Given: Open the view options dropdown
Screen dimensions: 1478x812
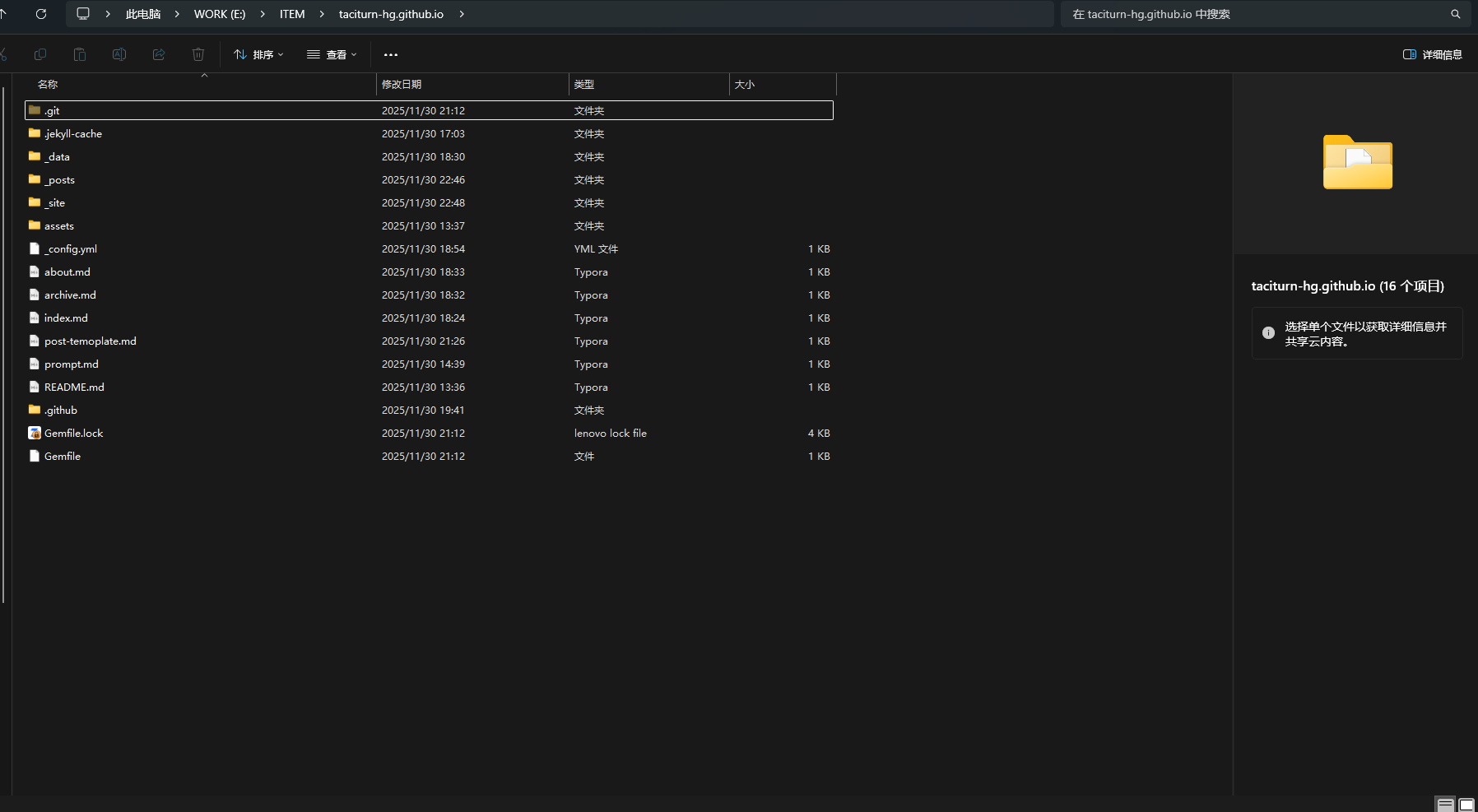Looking at the screenshot, I should click(x=332, y=54).
